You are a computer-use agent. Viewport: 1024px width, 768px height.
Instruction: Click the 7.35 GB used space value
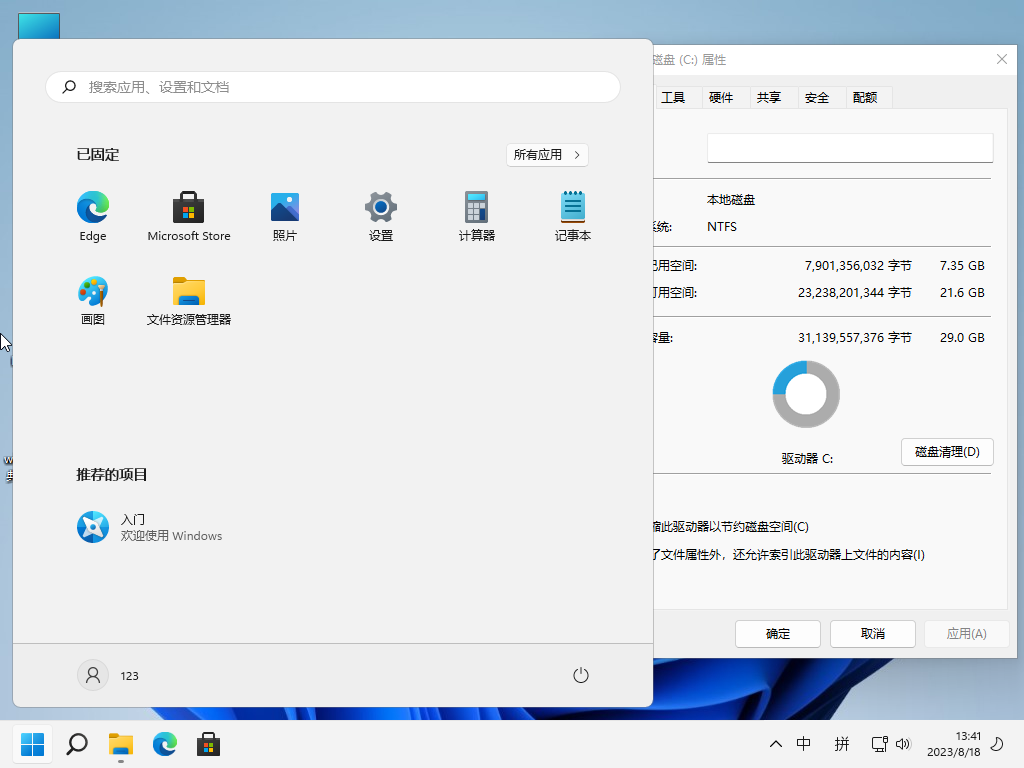pos(962,266)
